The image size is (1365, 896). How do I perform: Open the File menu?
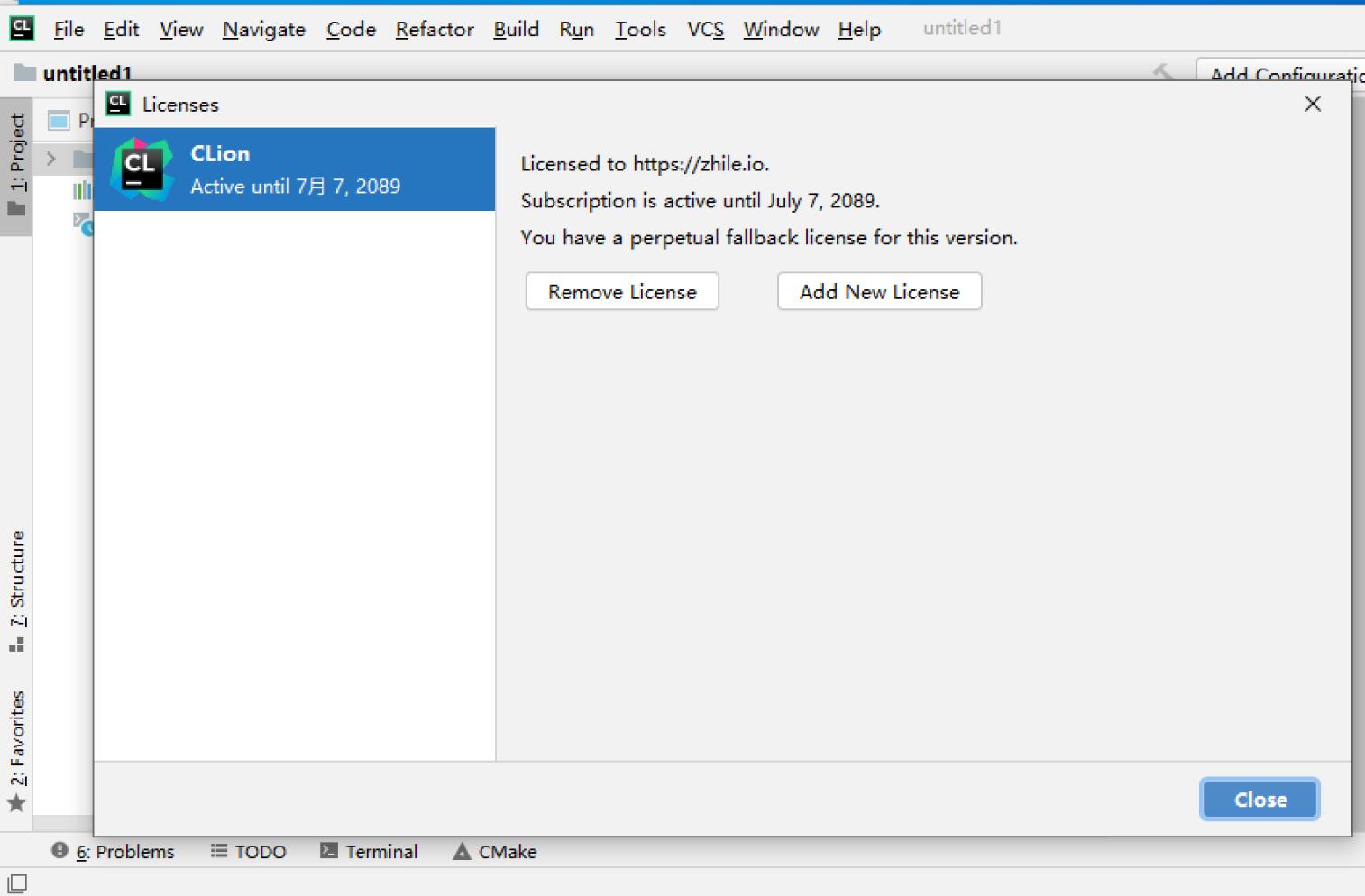coord(69,29)
